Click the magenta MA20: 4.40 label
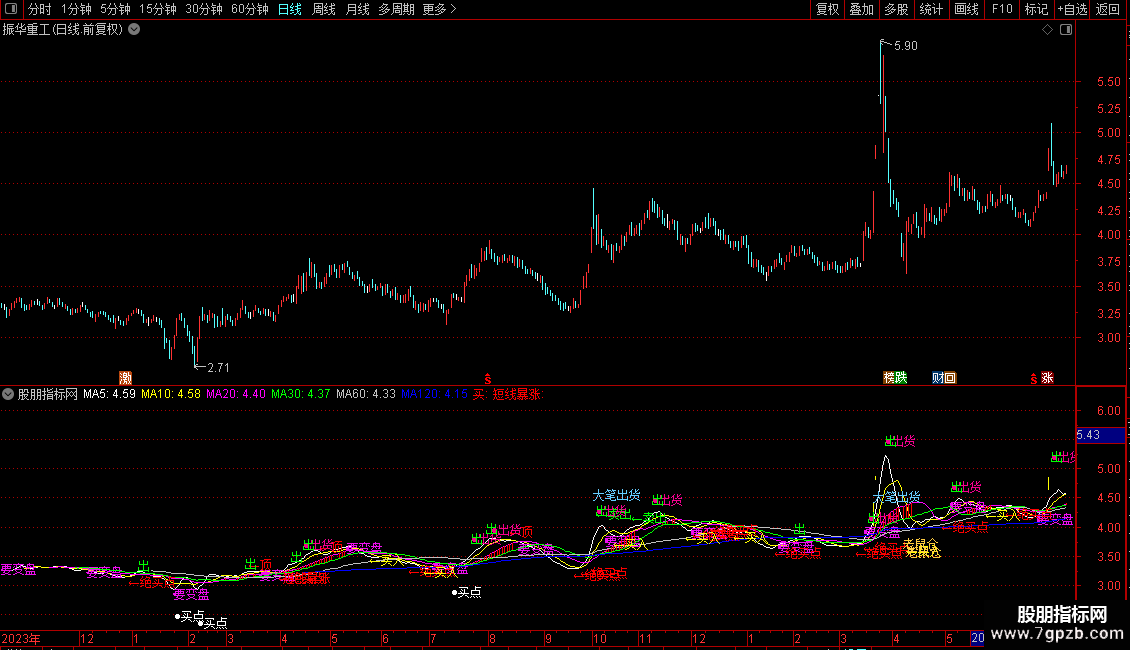Image resolution: width=1130 pixels, height=650 pixels. tap(236, 394)
